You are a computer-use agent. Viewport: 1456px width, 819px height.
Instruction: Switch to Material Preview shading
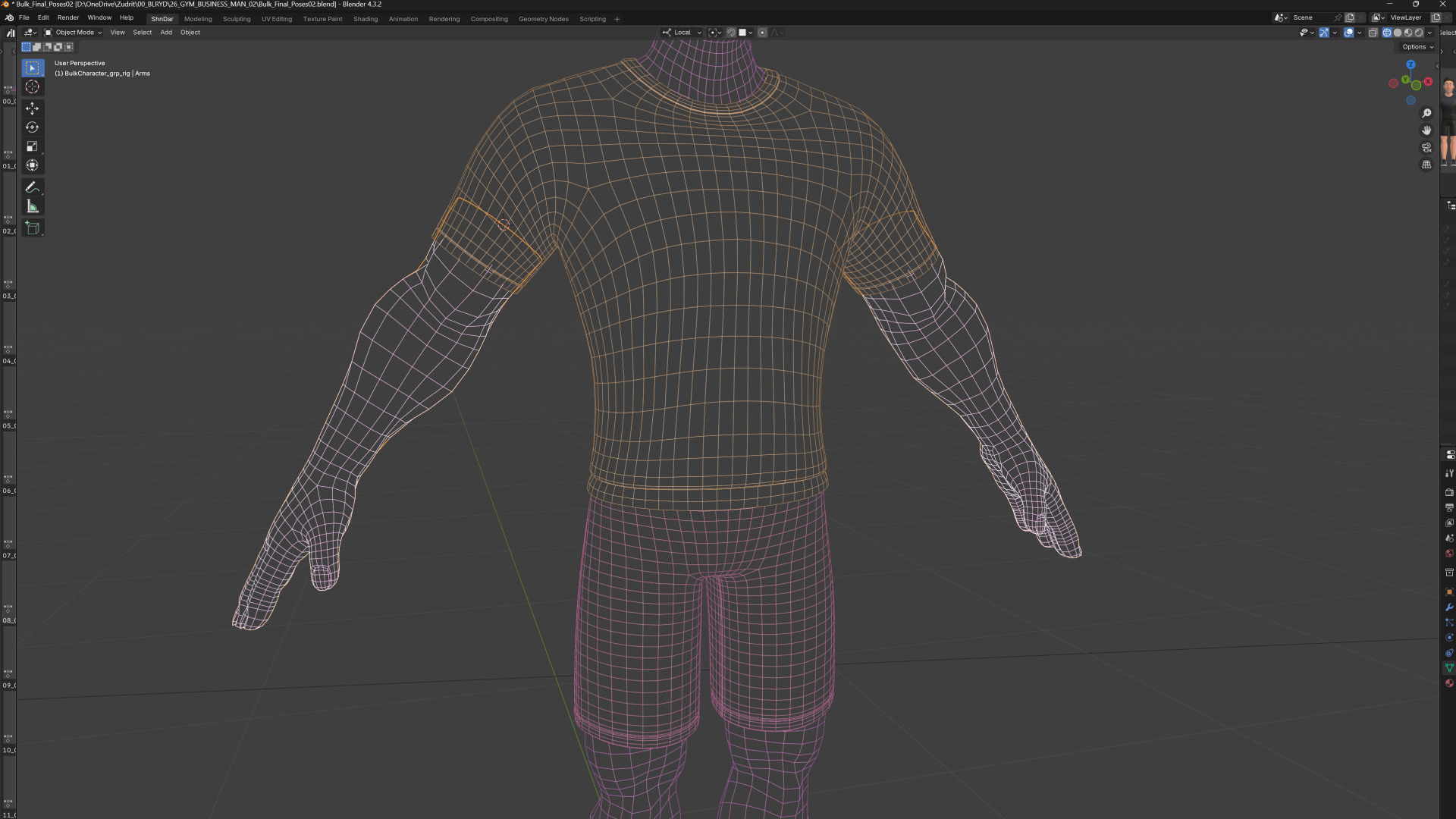(1408, 33)
